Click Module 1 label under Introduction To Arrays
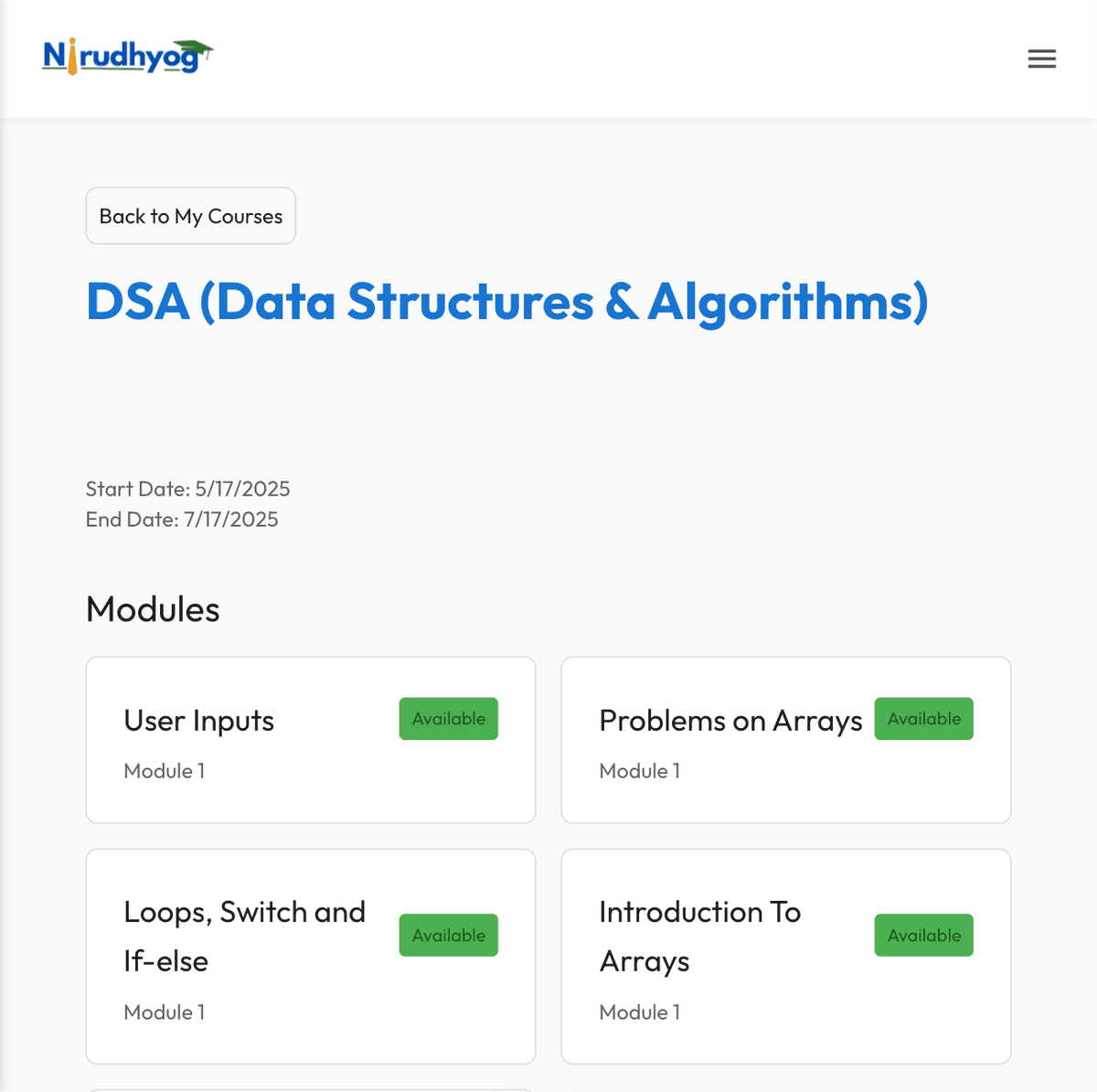Image resolution: width=1097 pixels, height=1092 pixels. [x=640, y=1012]
